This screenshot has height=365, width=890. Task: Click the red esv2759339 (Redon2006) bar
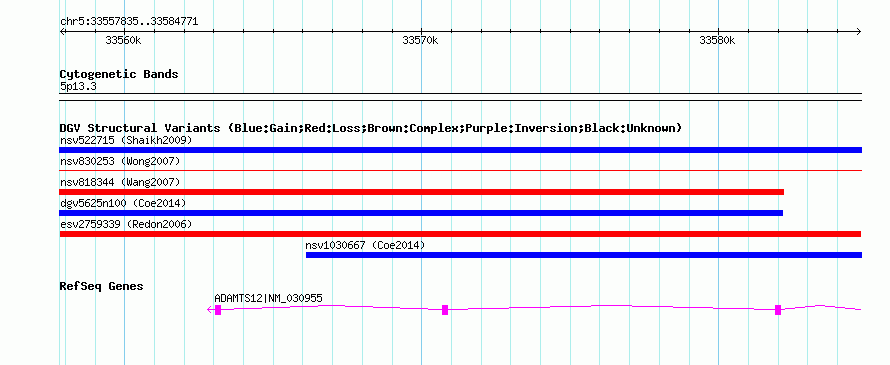460,234
